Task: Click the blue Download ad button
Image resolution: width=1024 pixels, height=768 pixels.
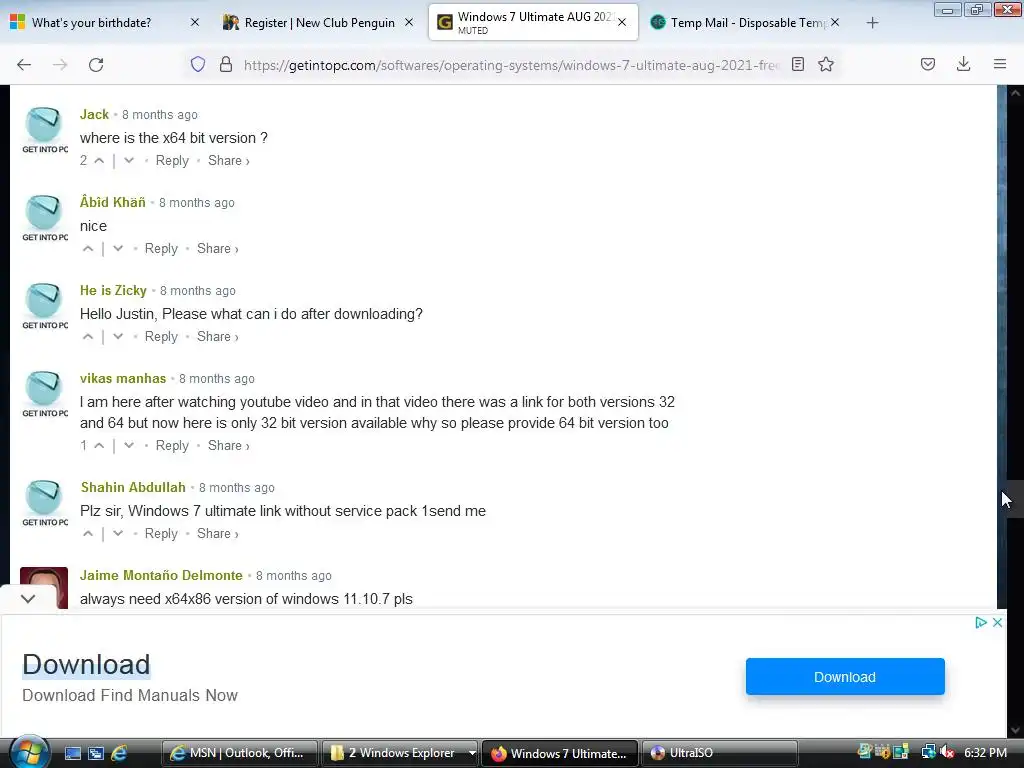Action: (845, 677)
